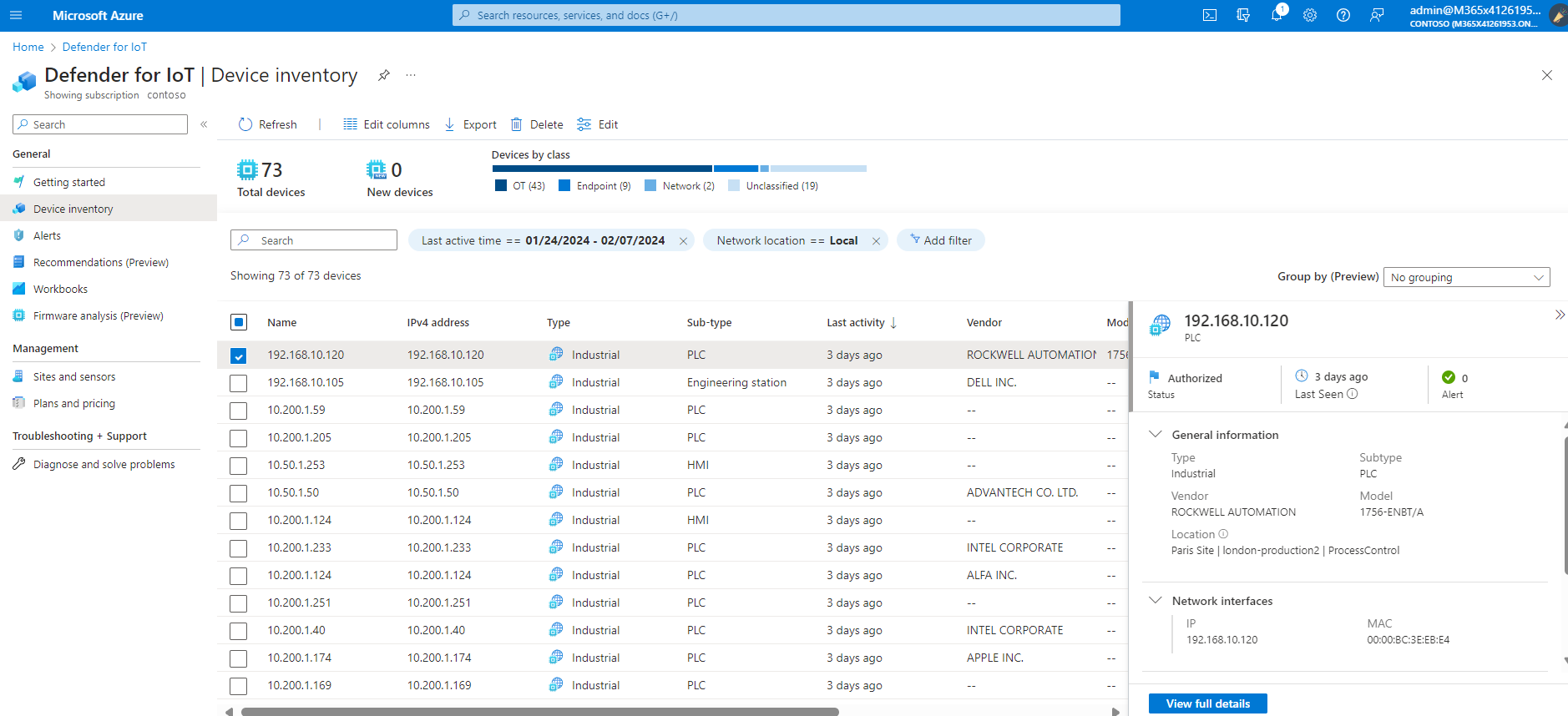Image resolution: width=1568 pixels, height=716 pixels.
Task: Add a new filter
Action: click(x=941, y=240)
